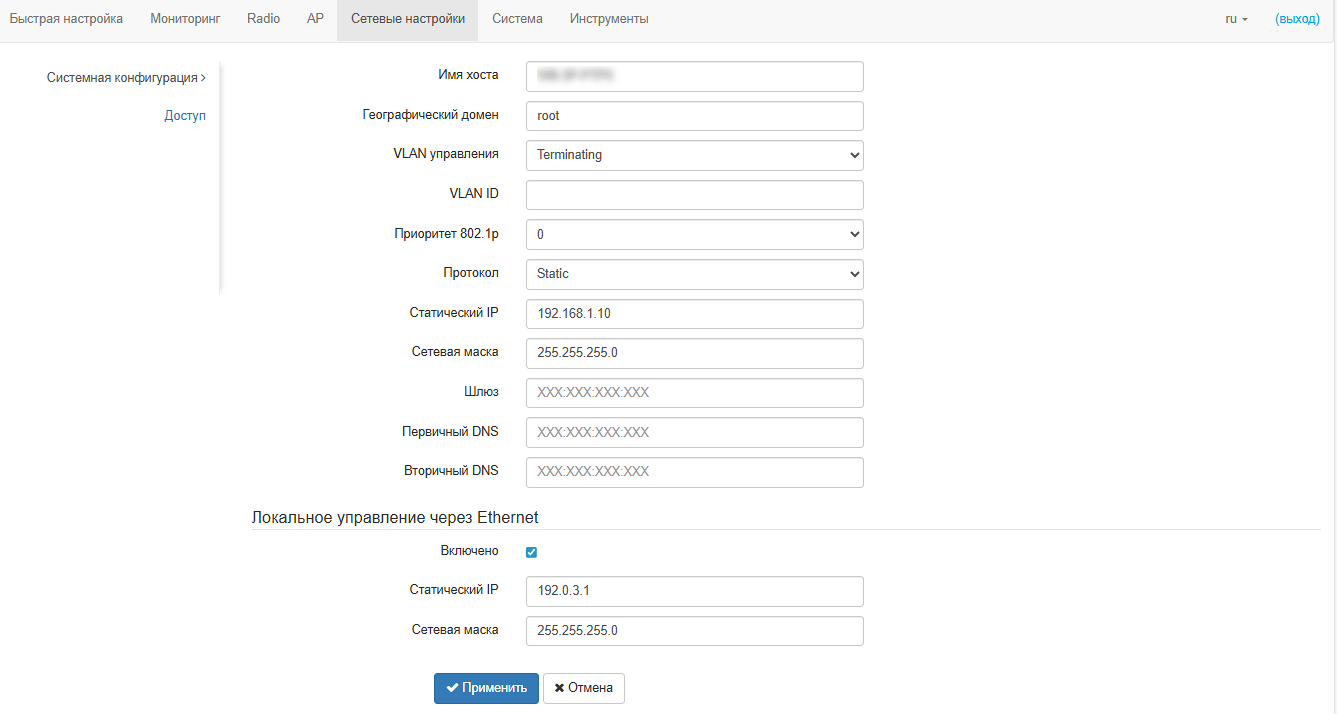Open the AP tab
The image size is (1337, 714).
pyautogui.click(x=315, y=19)
